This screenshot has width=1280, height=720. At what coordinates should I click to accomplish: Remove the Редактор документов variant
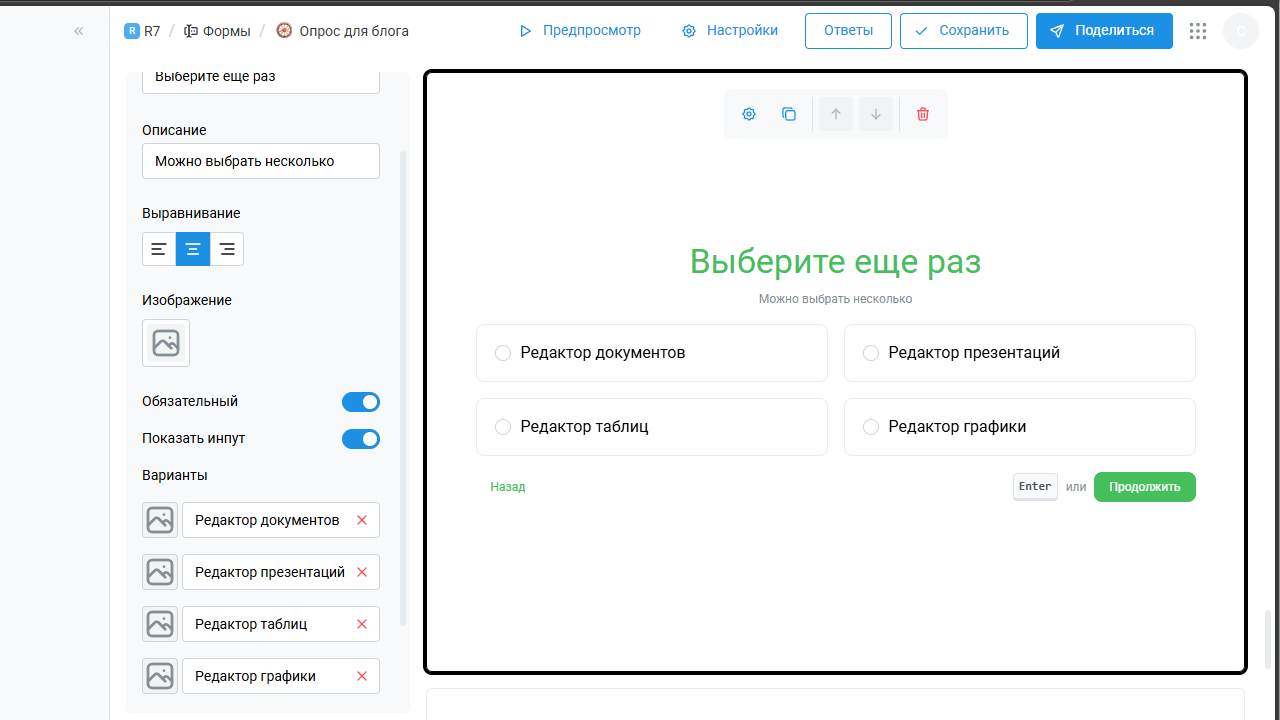362,520
